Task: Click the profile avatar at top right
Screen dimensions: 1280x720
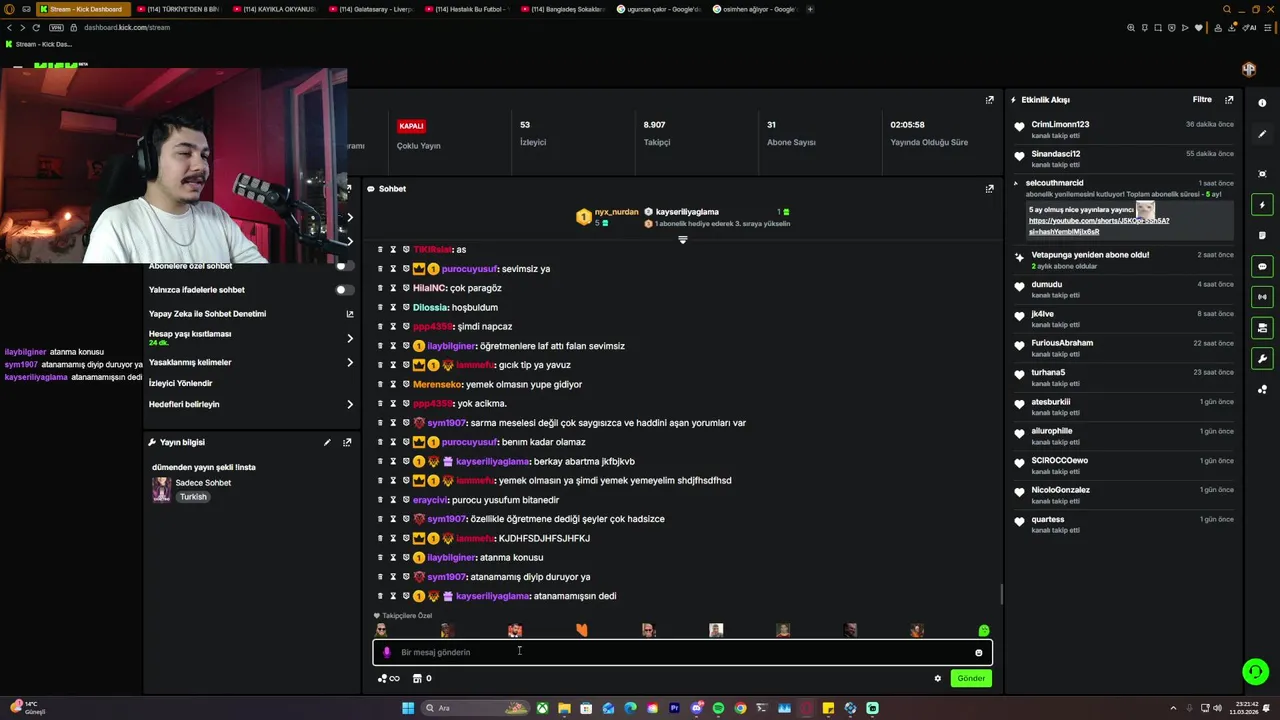Action: (x=1249, y=69)
